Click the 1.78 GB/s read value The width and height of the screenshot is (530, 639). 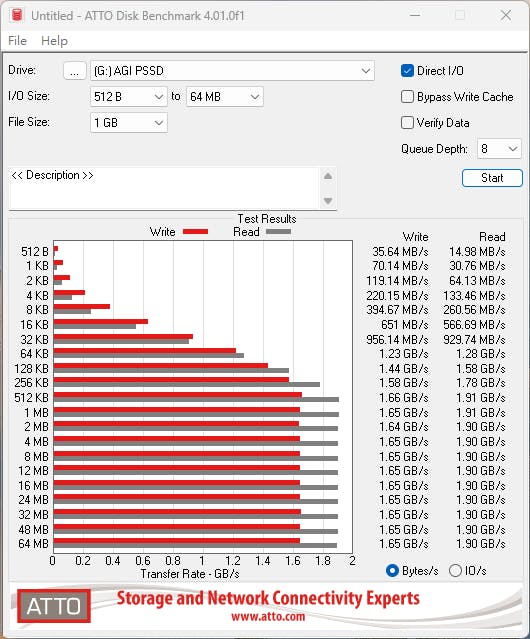481,383
